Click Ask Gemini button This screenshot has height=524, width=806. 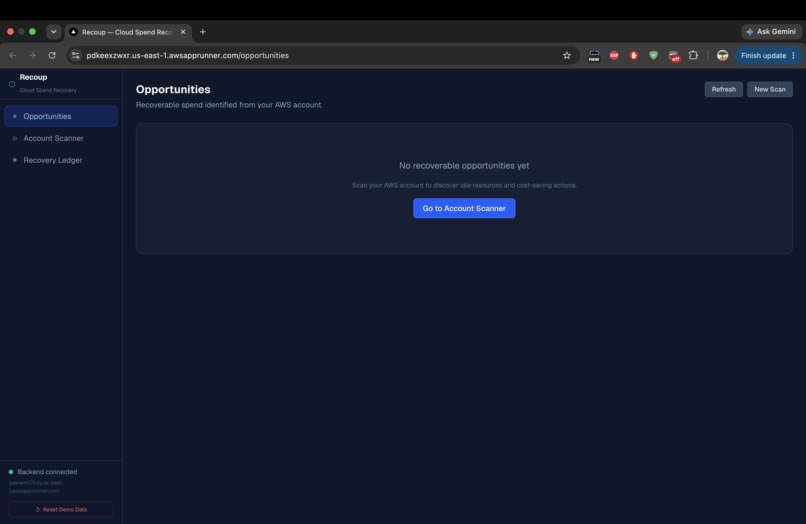coord(772,32)
